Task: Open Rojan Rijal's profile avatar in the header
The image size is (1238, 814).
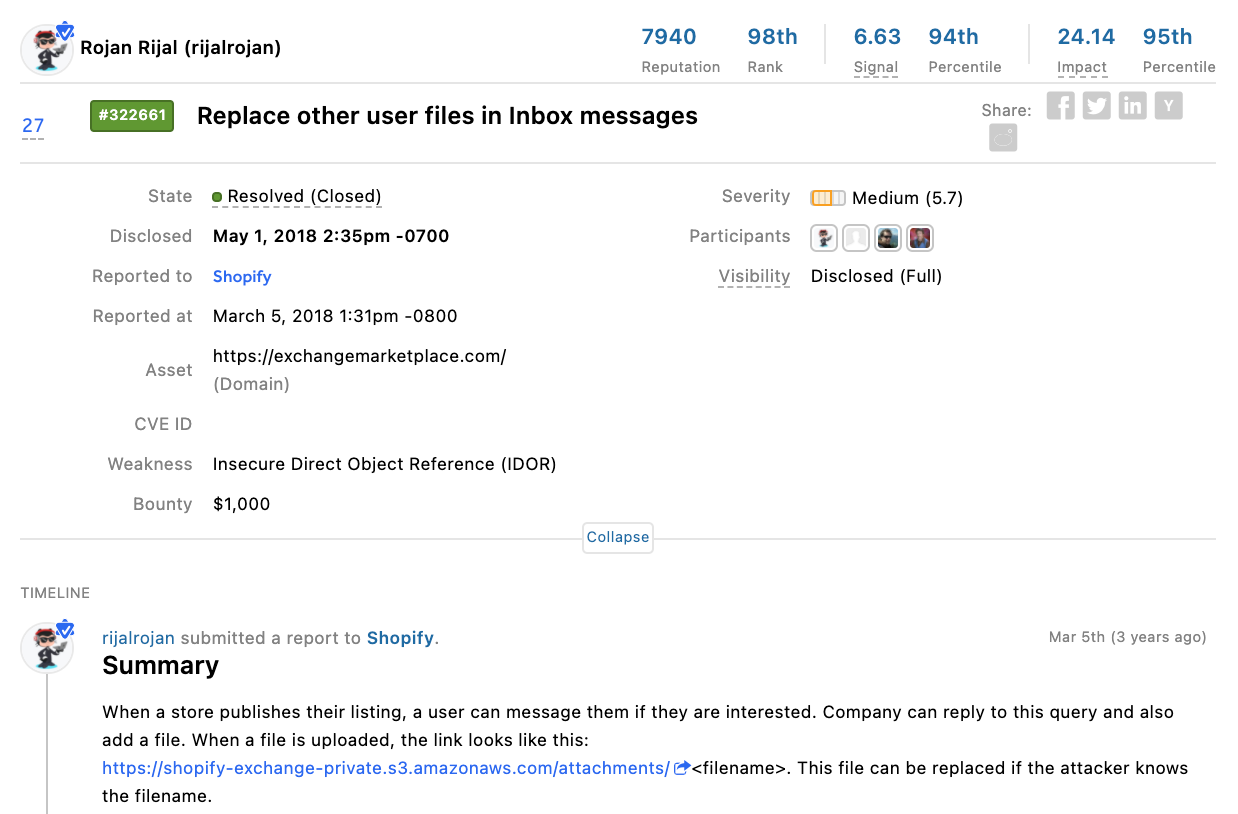Action: click(46, 48)
